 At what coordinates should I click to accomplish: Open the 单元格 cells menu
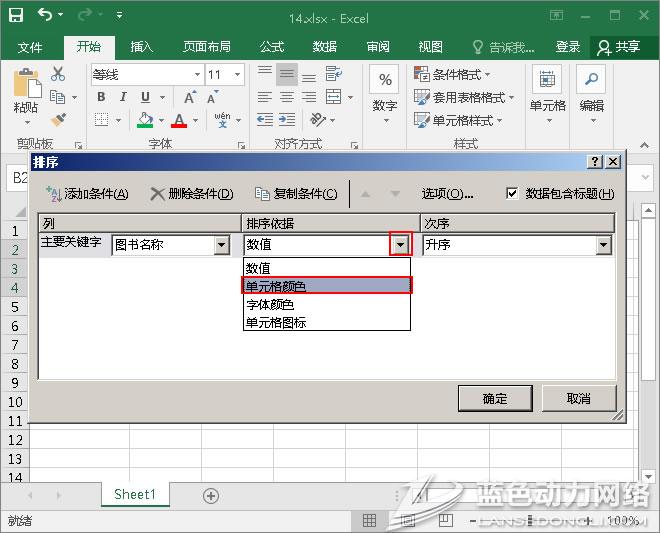click(547, 94)
